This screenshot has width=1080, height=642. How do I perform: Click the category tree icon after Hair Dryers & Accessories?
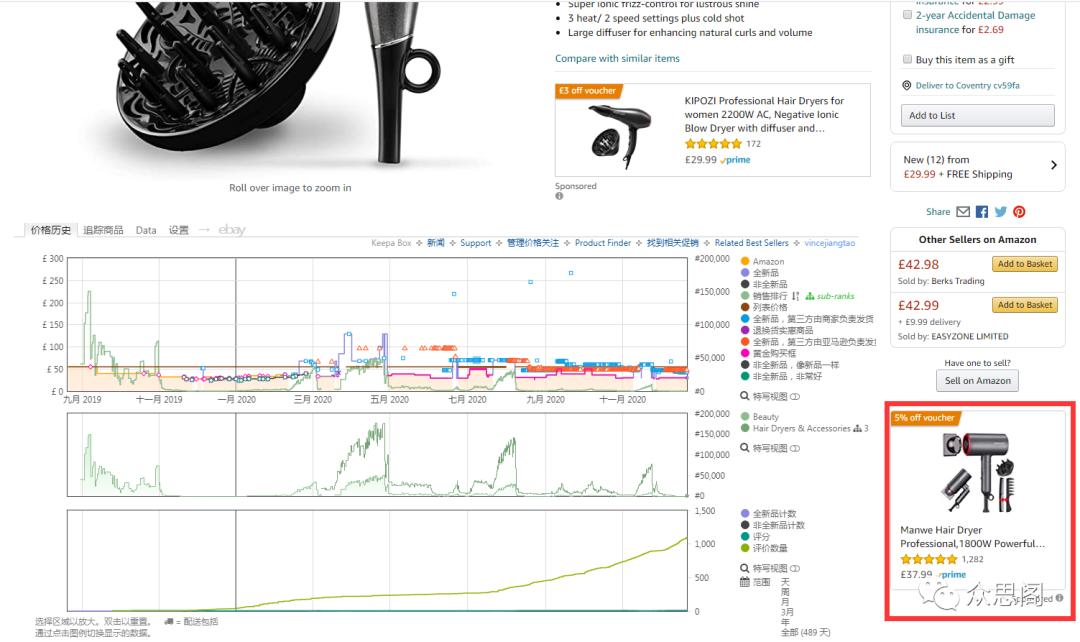[857, 428]
